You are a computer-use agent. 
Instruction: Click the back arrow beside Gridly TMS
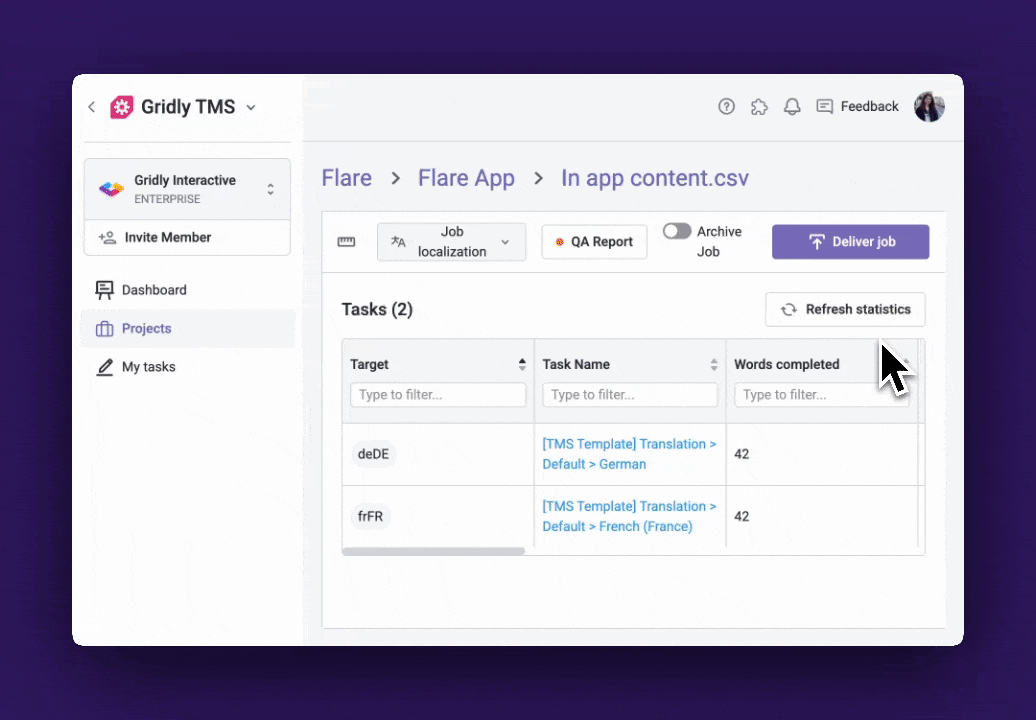coord(91,107)
